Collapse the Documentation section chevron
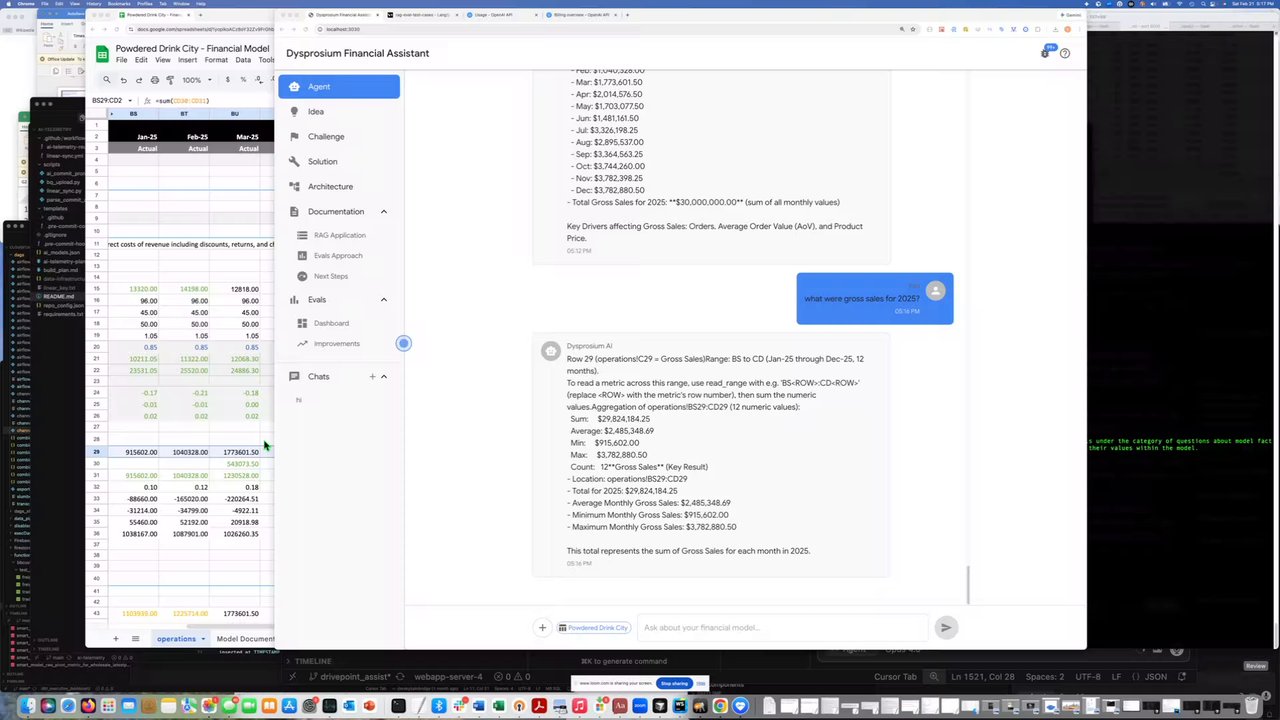Screen dimensions: 1280x720 point(383,212)
